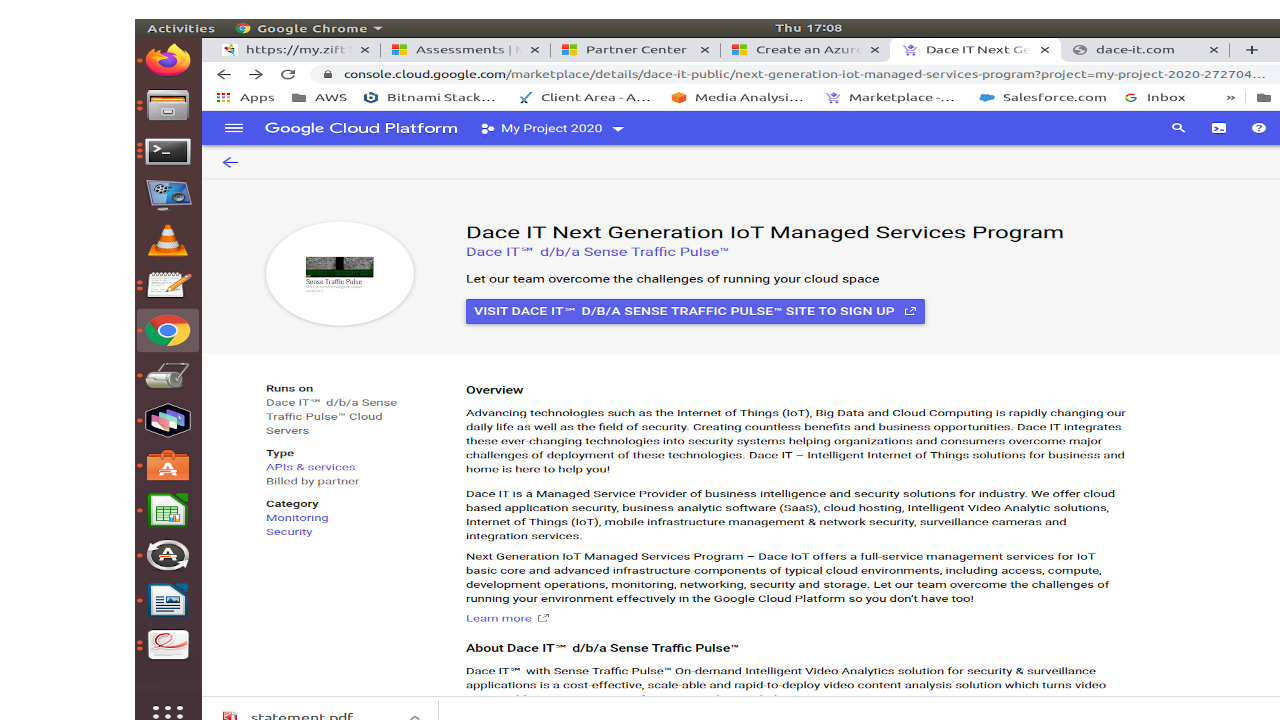Click the Google Cloud Platform title
1280x720 pixels.
[361, 128]
